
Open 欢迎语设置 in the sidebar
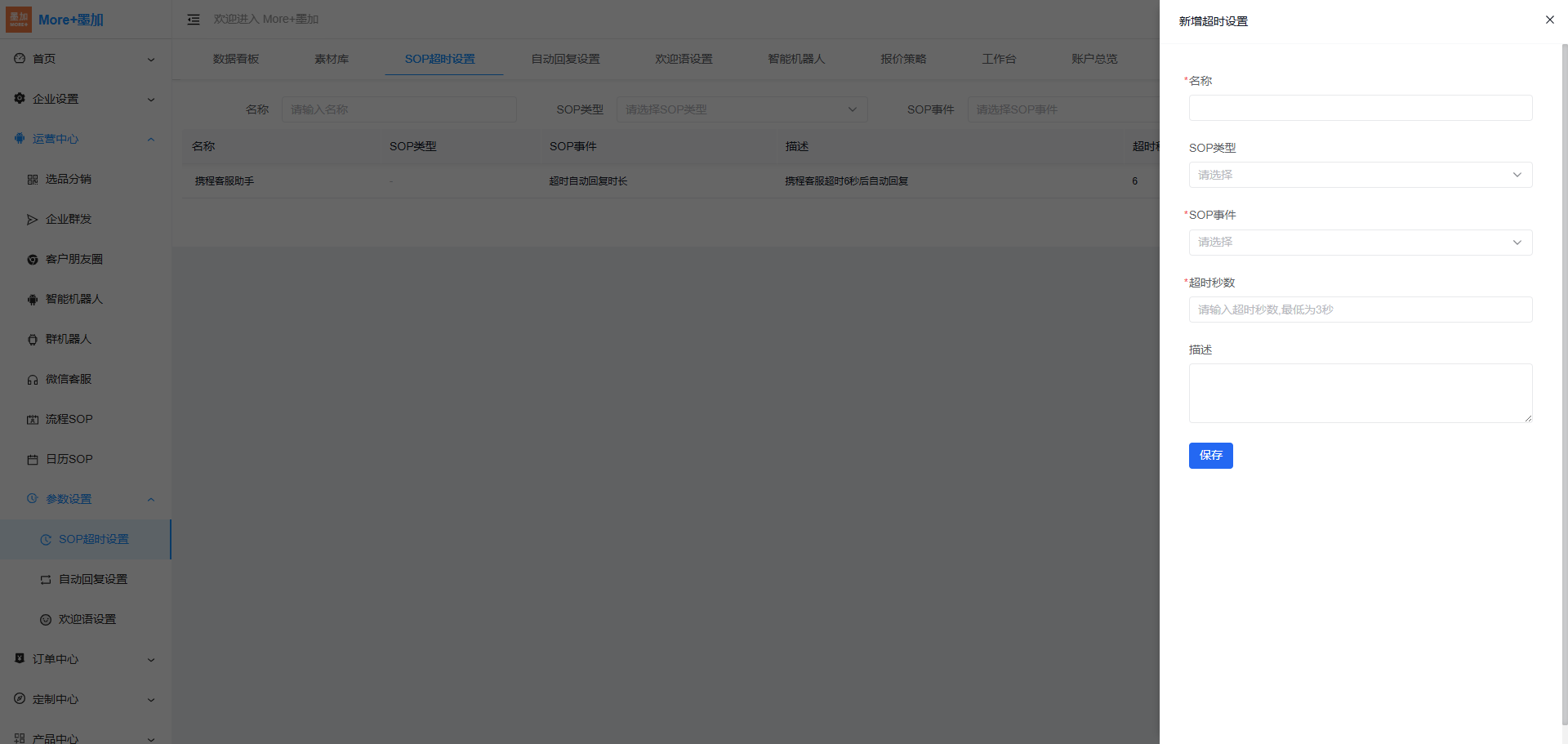click(x=87, y=619)
